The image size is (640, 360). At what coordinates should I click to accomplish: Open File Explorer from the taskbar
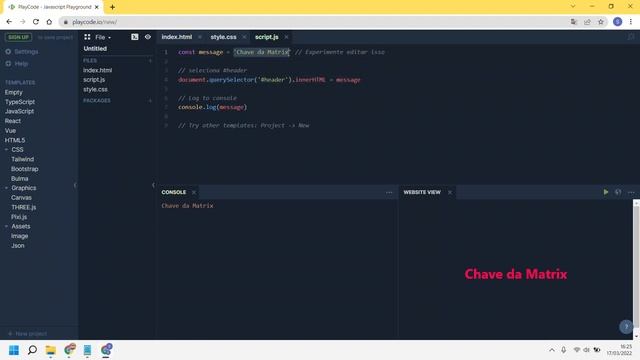pyautogui.click(x=51, y=350)
